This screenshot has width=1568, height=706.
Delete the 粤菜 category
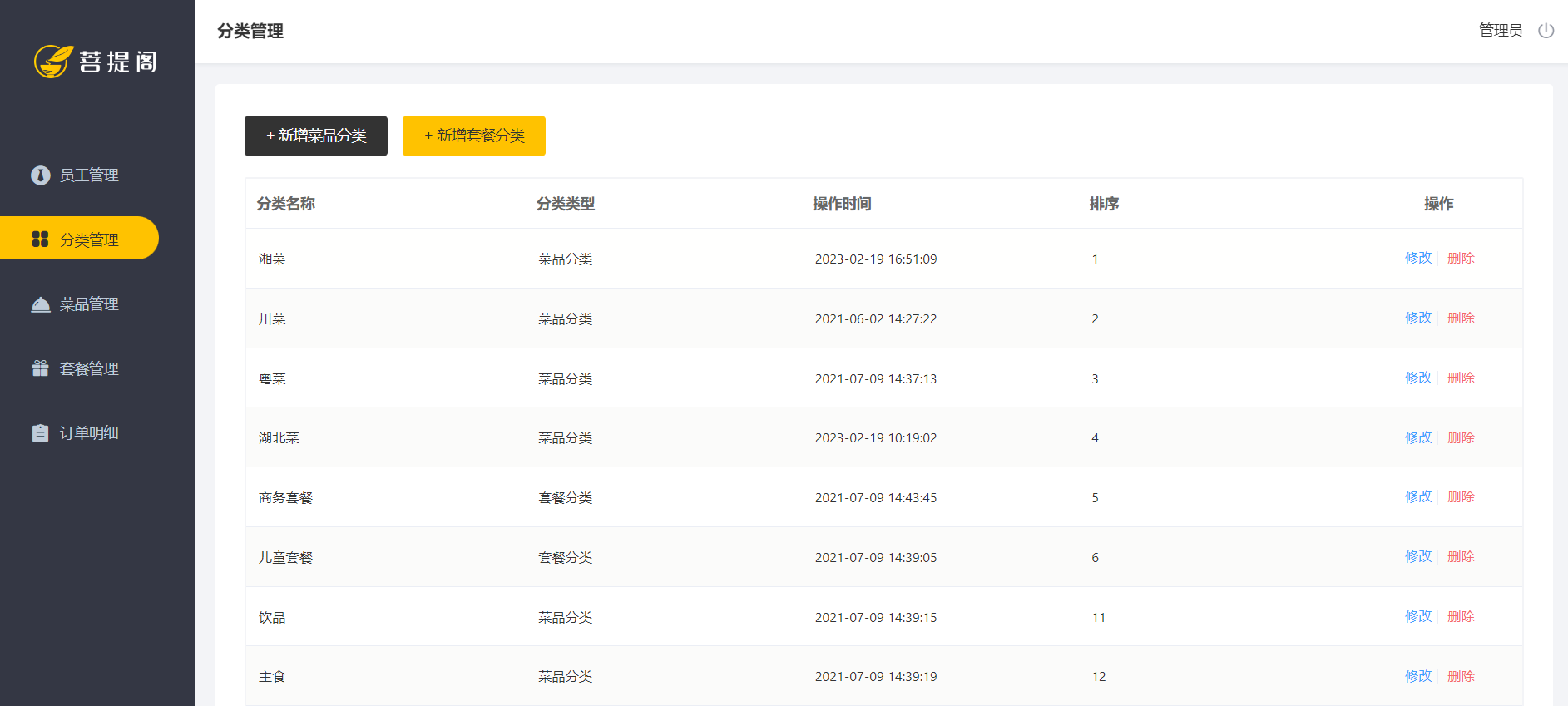[1461, 378]
